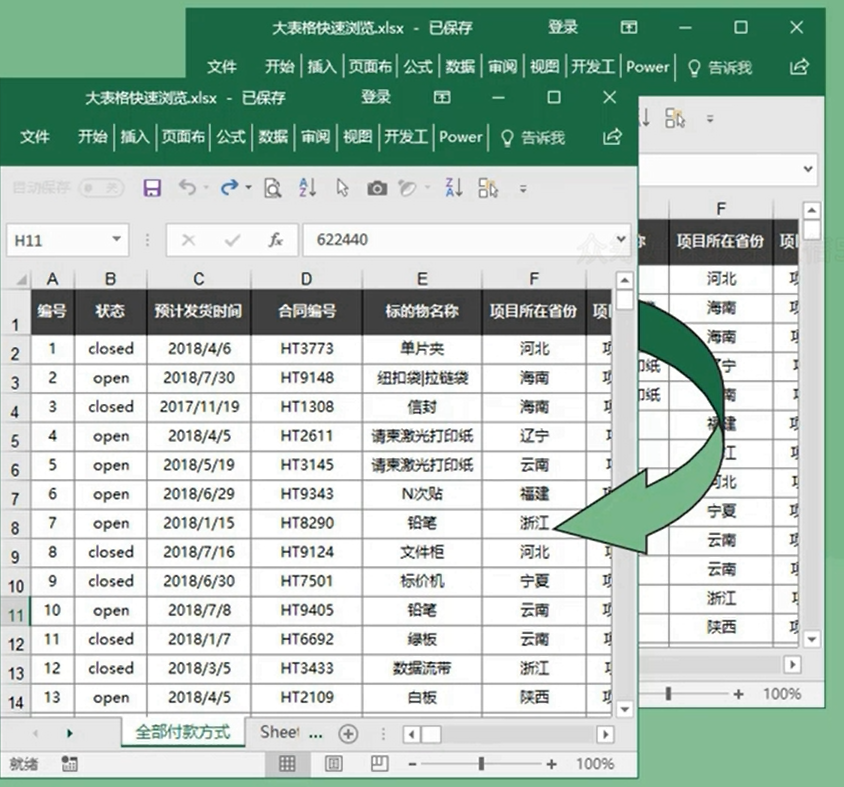
Task: Click the select-all corner triangle
Action: [x=22, y=279]
